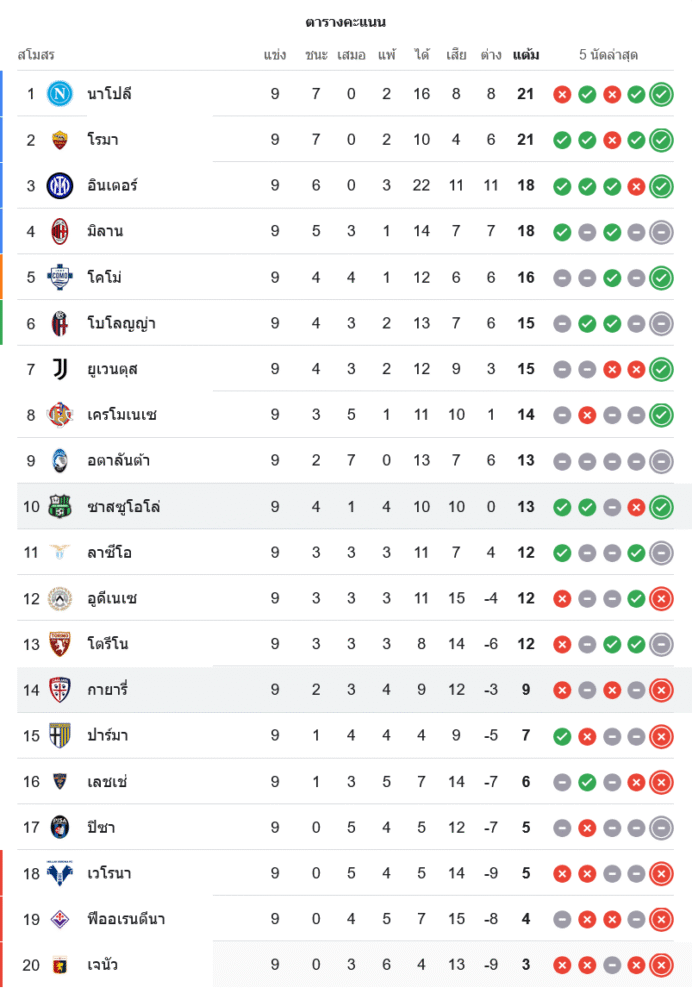Click the Roma club crest icon
Image resolution: width=692 pixels, height=1000 pixels.
tap(60, 140)
